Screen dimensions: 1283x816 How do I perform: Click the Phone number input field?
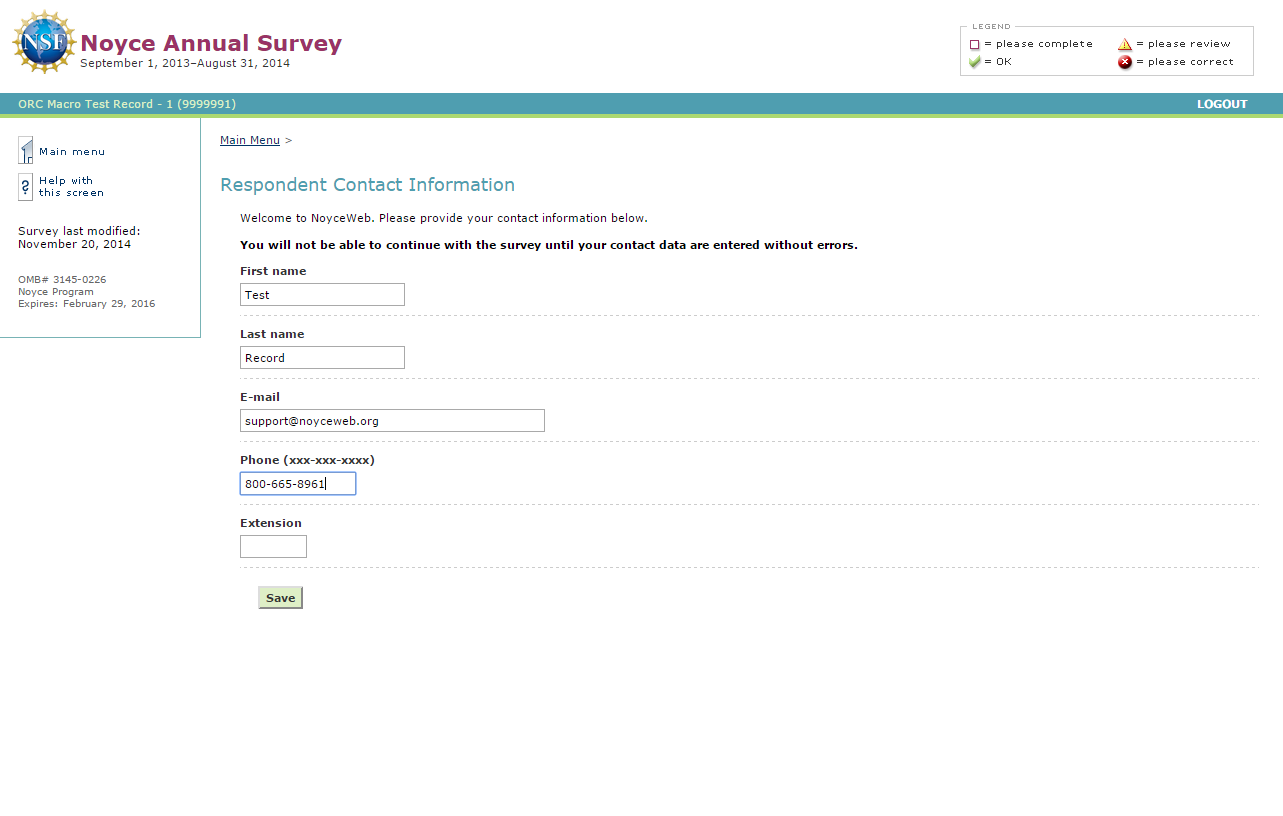click(298, 484)
